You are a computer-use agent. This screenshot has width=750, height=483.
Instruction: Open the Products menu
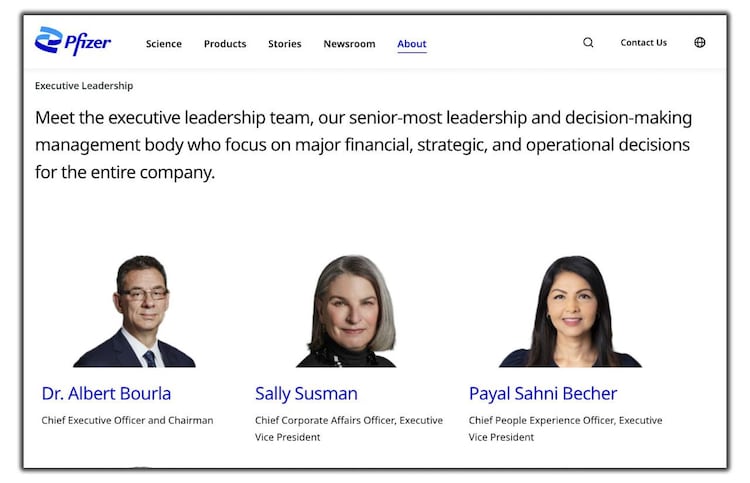tap(225, 44)
